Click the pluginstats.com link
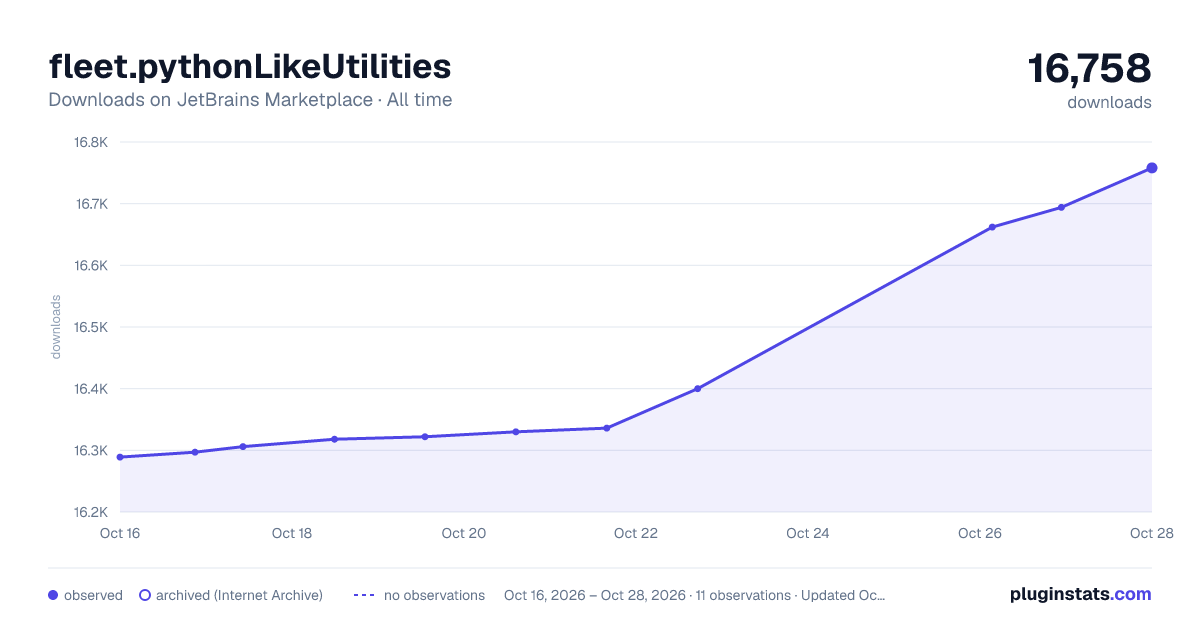1200x630 pixels. click(x=1080, y=594)
